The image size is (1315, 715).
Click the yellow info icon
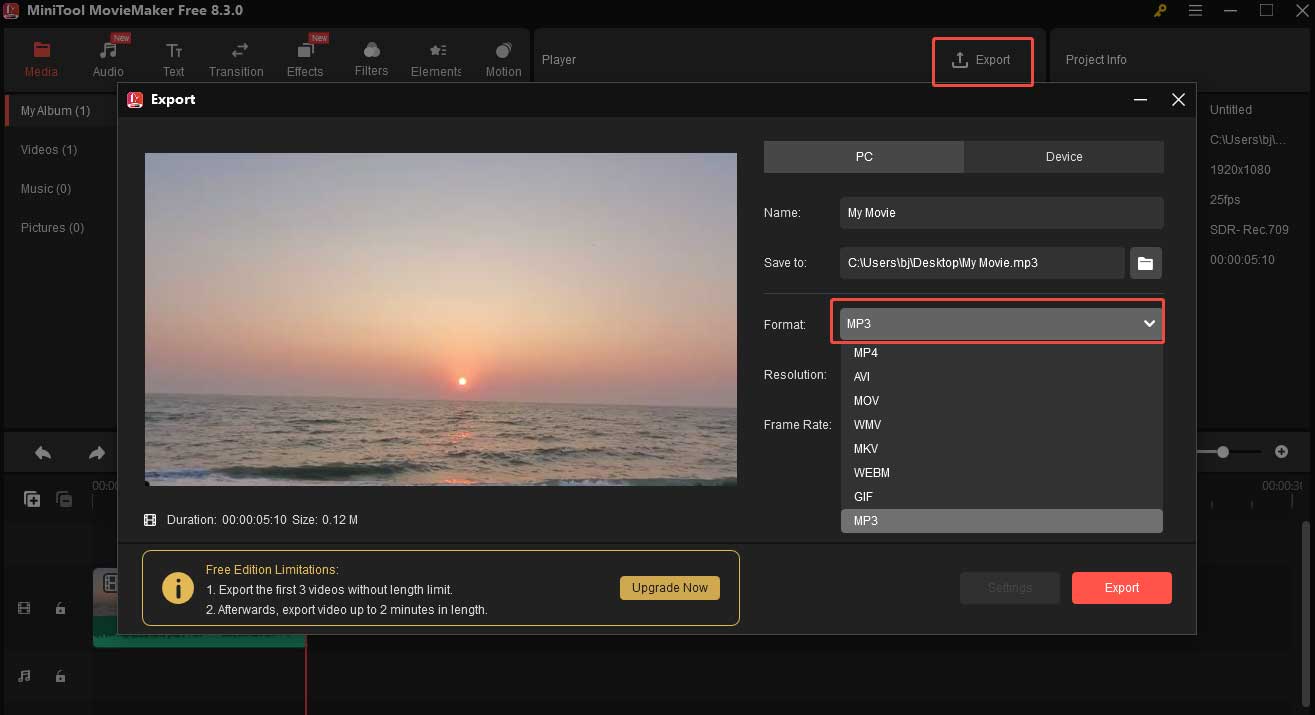(177, 588)
